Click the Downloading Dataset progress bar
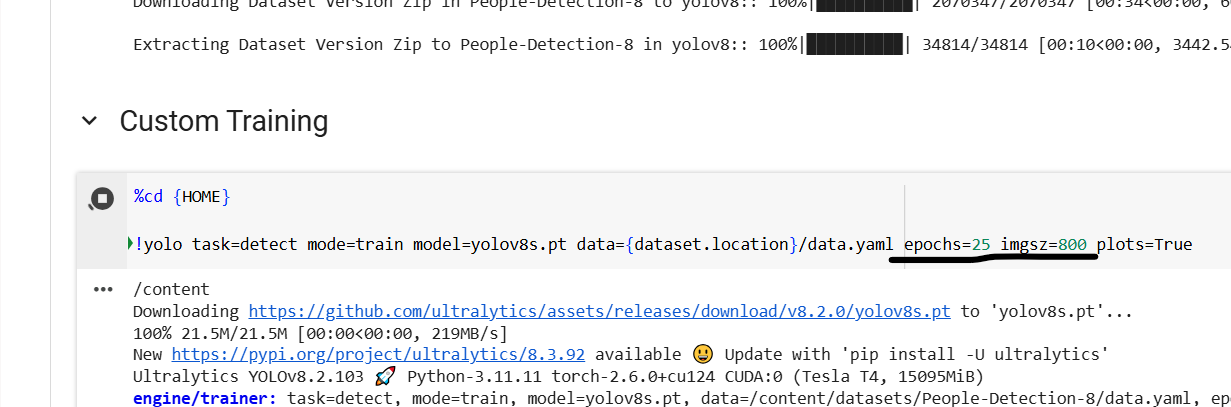Screen dimensions: 1231x407 [864, 5]
